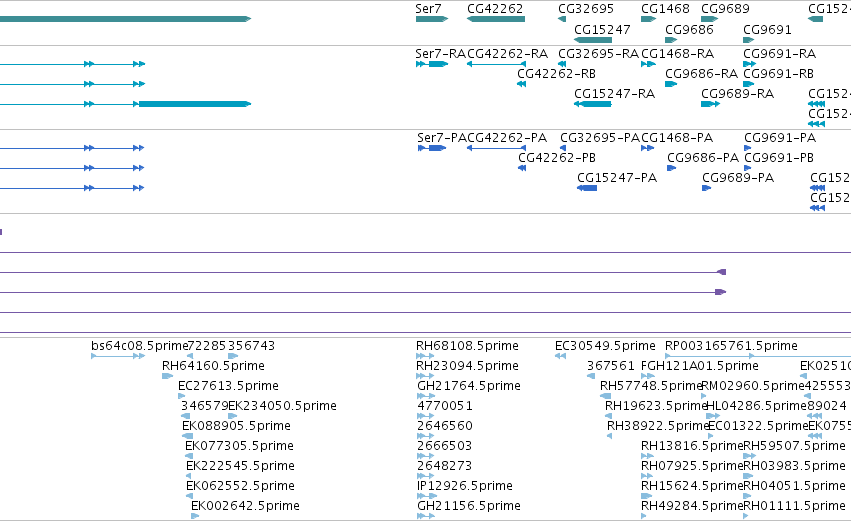851x521 pixels.
Task: Click the Ser7-PA protein label
Action: pyautogui.click(x=441, y=138)
